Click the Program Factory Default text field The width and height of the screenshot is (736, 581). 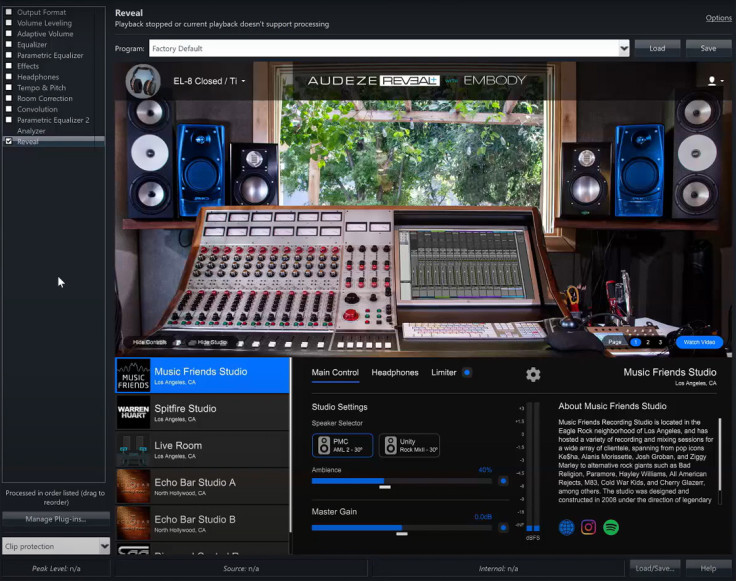(384, 48)
